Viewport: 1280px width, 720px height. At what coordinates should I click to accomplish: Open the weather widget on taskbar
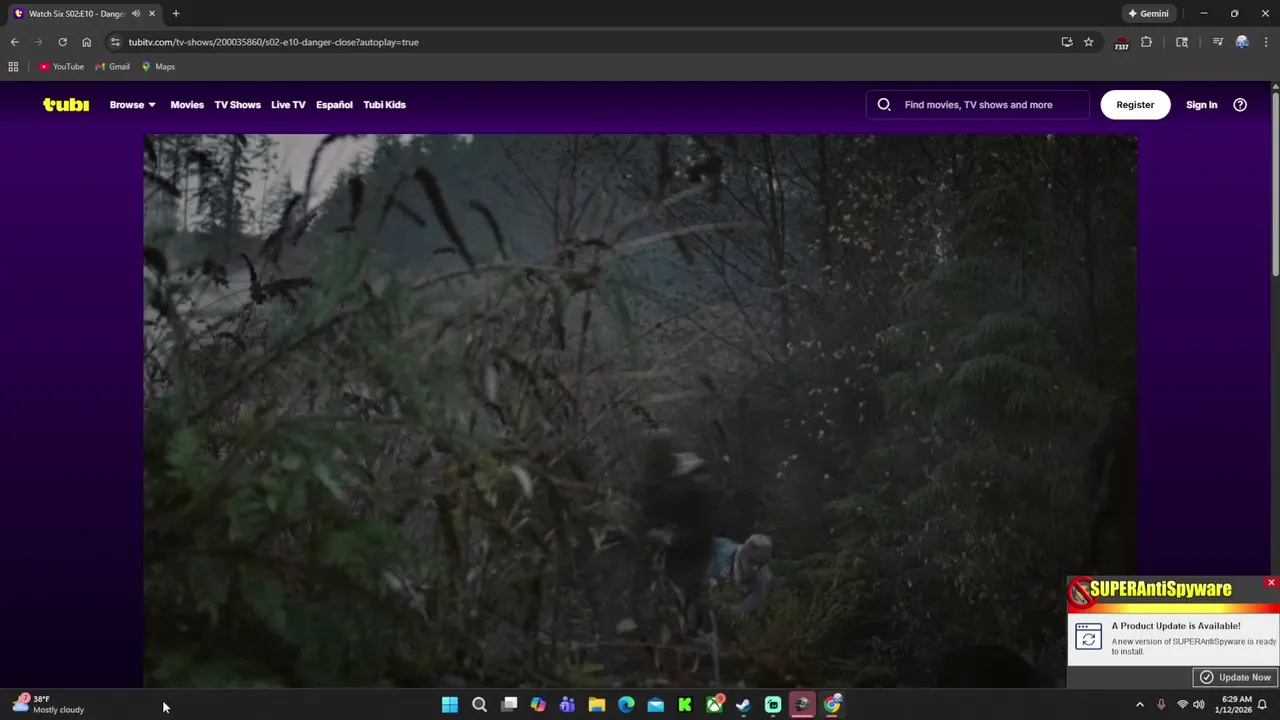[48, 704]
